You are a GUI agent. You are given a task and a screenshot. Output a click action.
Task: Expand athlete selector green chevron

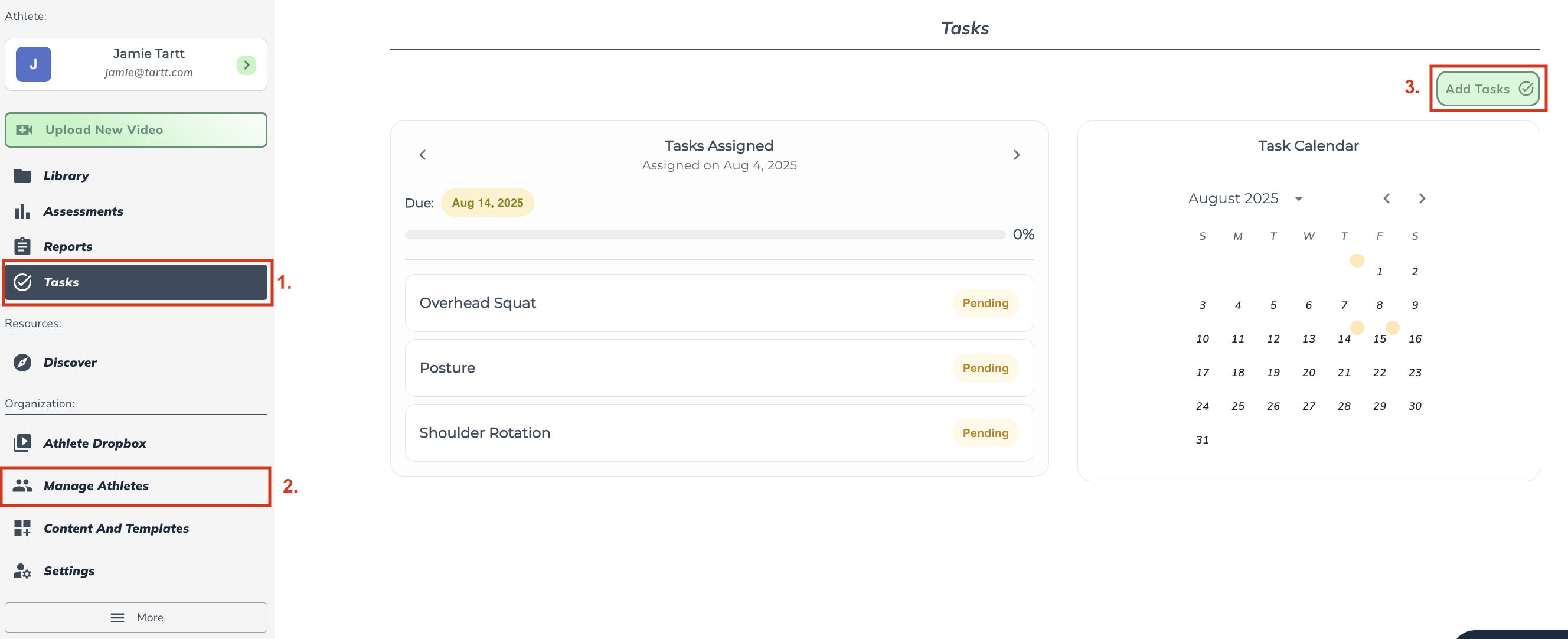point(246,64)
